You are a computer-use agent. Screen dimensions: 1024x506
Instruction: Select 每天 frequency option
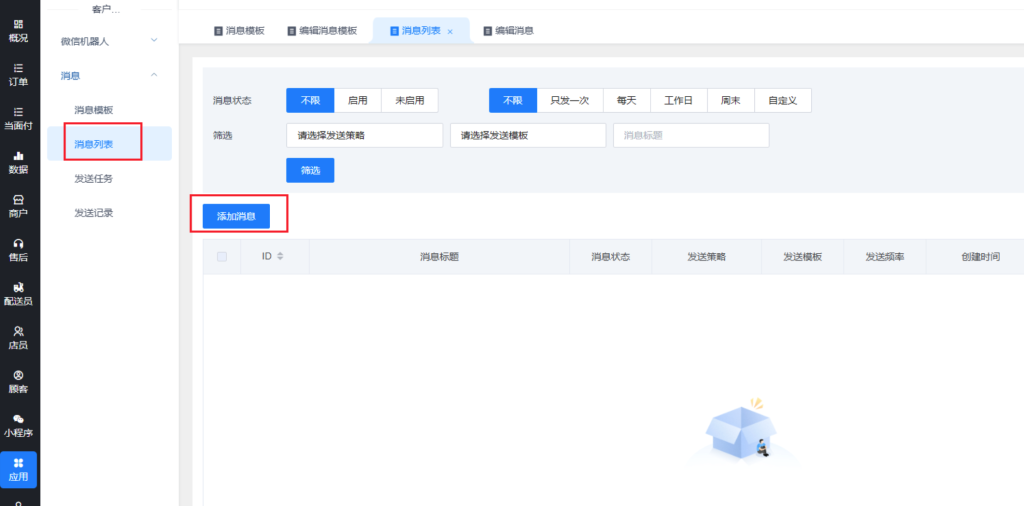click(x=626, y=101)
